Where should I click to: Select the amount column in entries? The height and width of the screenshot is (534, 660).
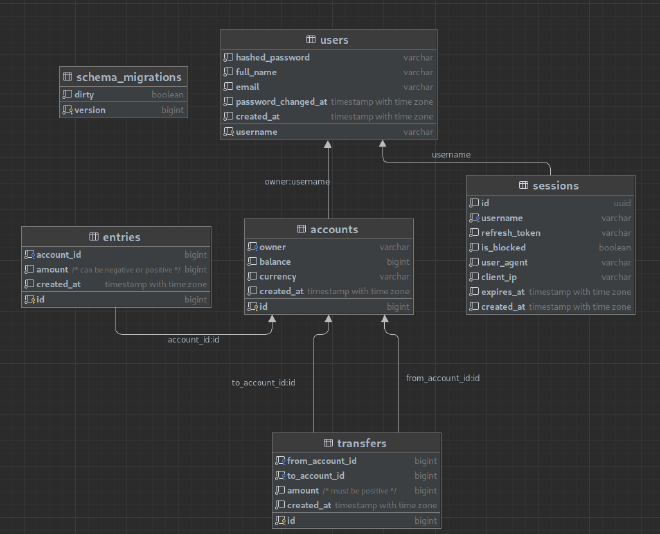point(116,269)
